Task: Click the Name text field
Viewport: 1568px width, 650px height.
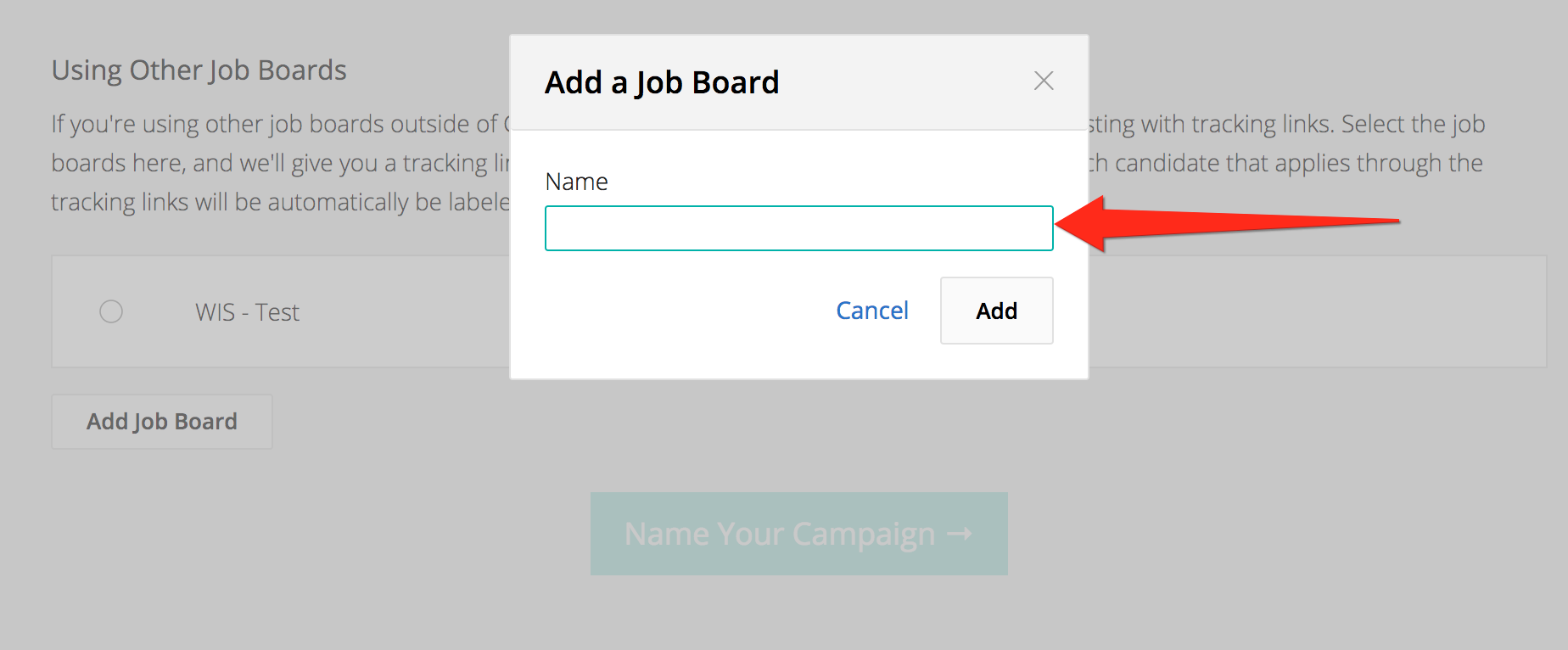Action: click(x=798, y=228)
